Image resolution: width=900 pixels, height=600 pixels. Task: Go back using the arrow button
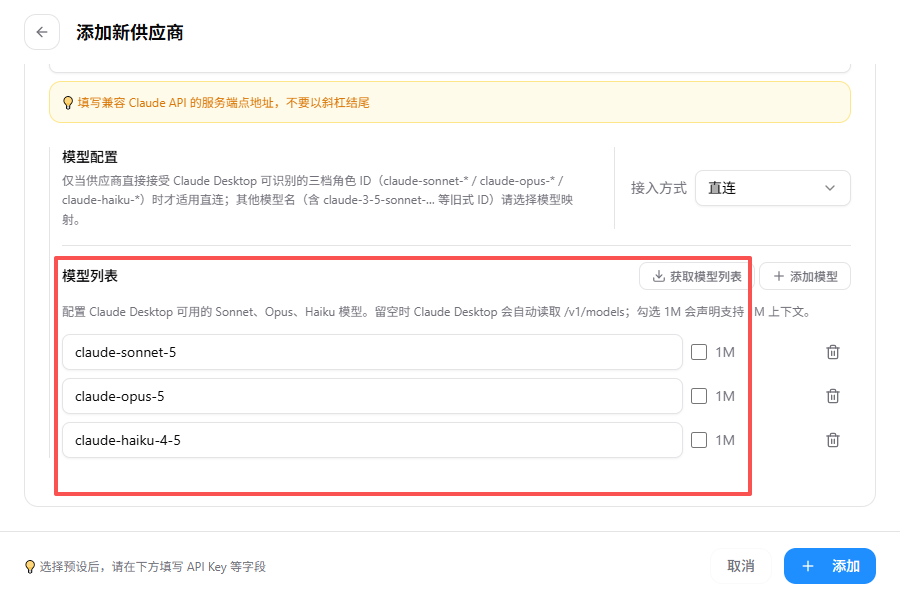42,32
